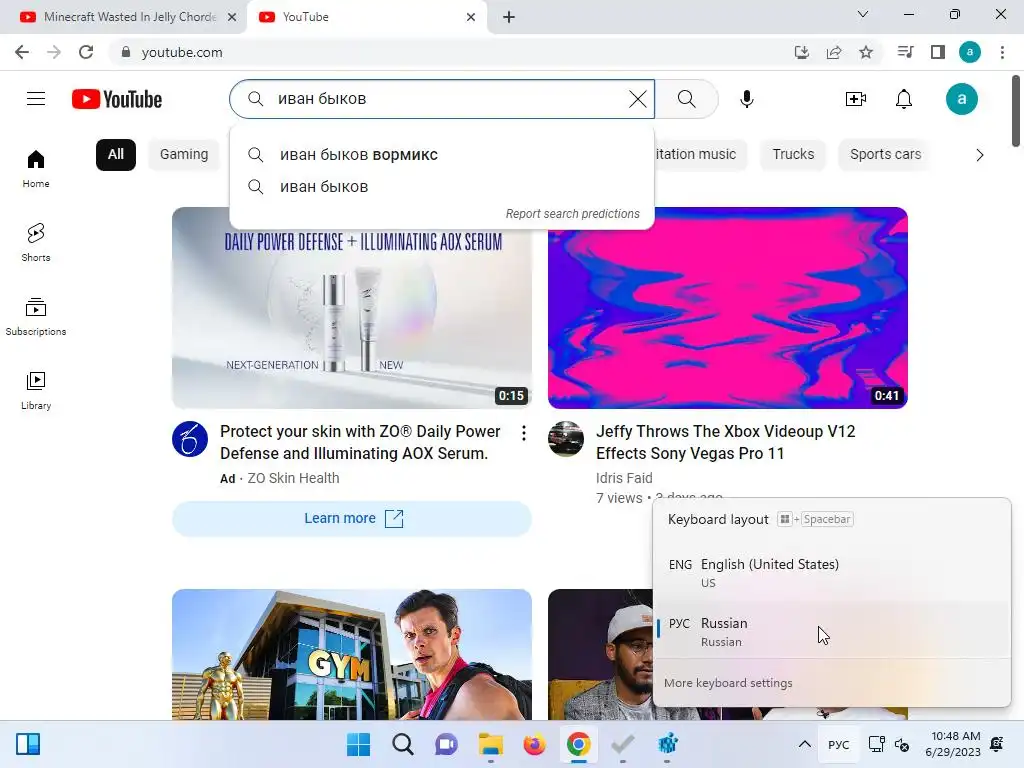Image resolution: width=1024 pixels, height=768 pixels.
Task: Open Windows widgets panel on taskbar
Action: (28, 744)
